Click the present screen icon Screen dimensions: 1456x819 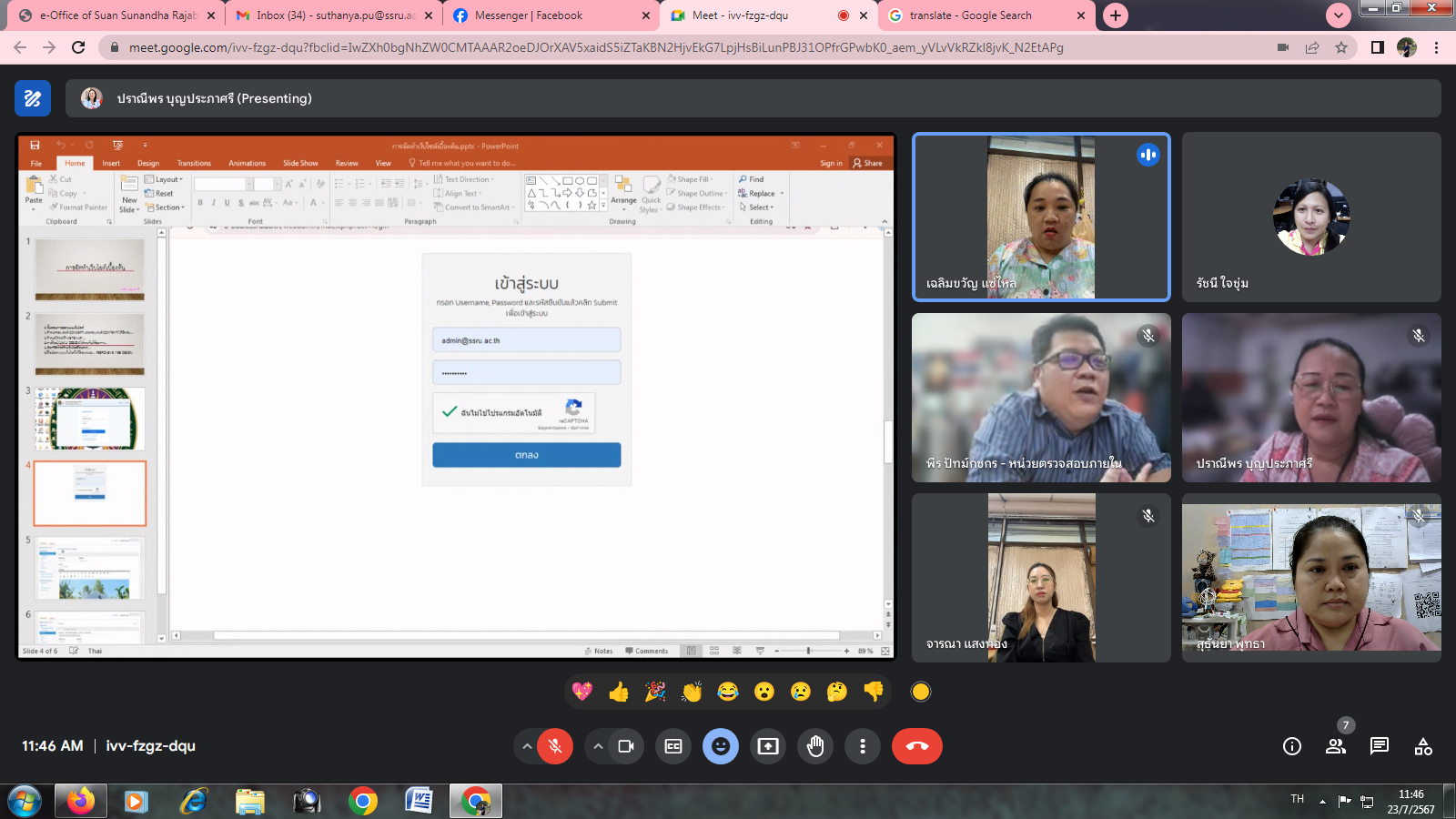tap(768, 746)
